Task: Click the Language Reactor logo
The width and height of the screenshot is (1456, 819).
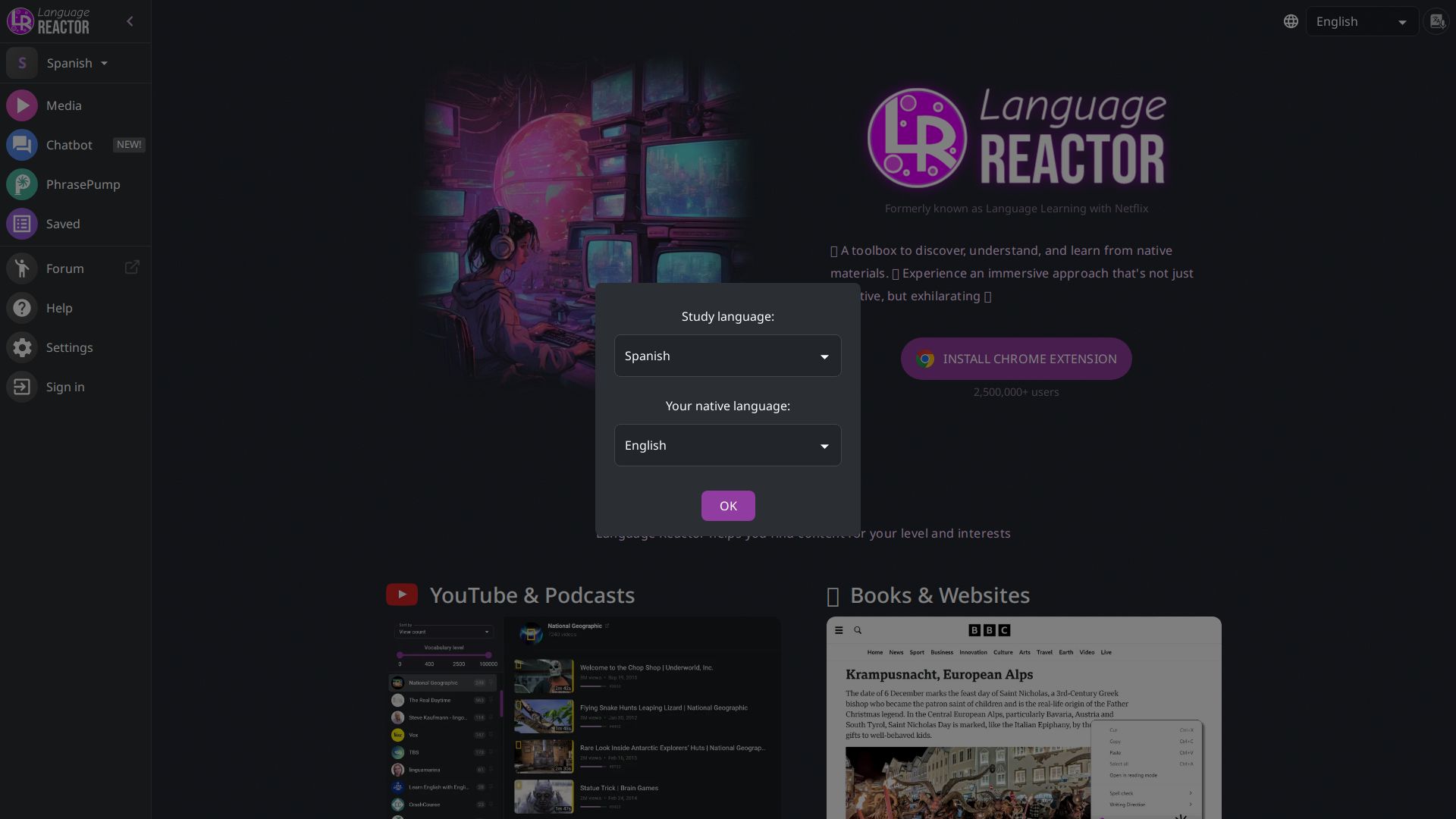Action: click(49, 20)
